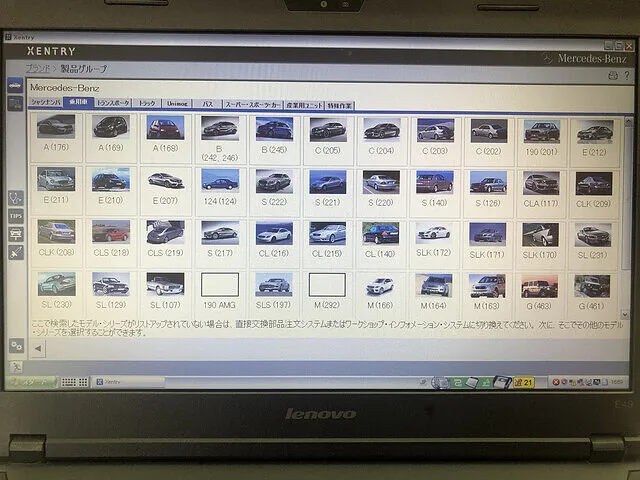
Task: Open the CLK (209) model
Action: pos(594,184)
